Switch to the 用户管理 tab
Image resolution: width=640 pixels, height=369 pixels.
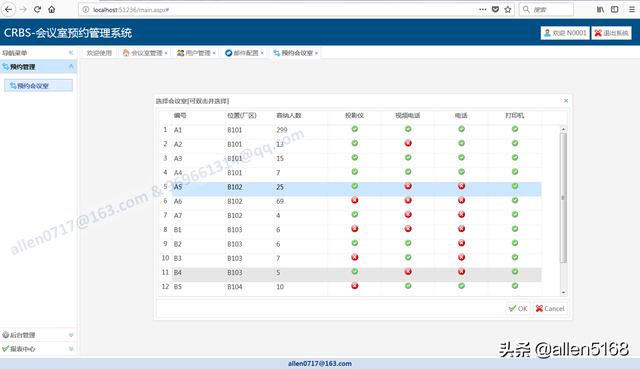point(198,53)
